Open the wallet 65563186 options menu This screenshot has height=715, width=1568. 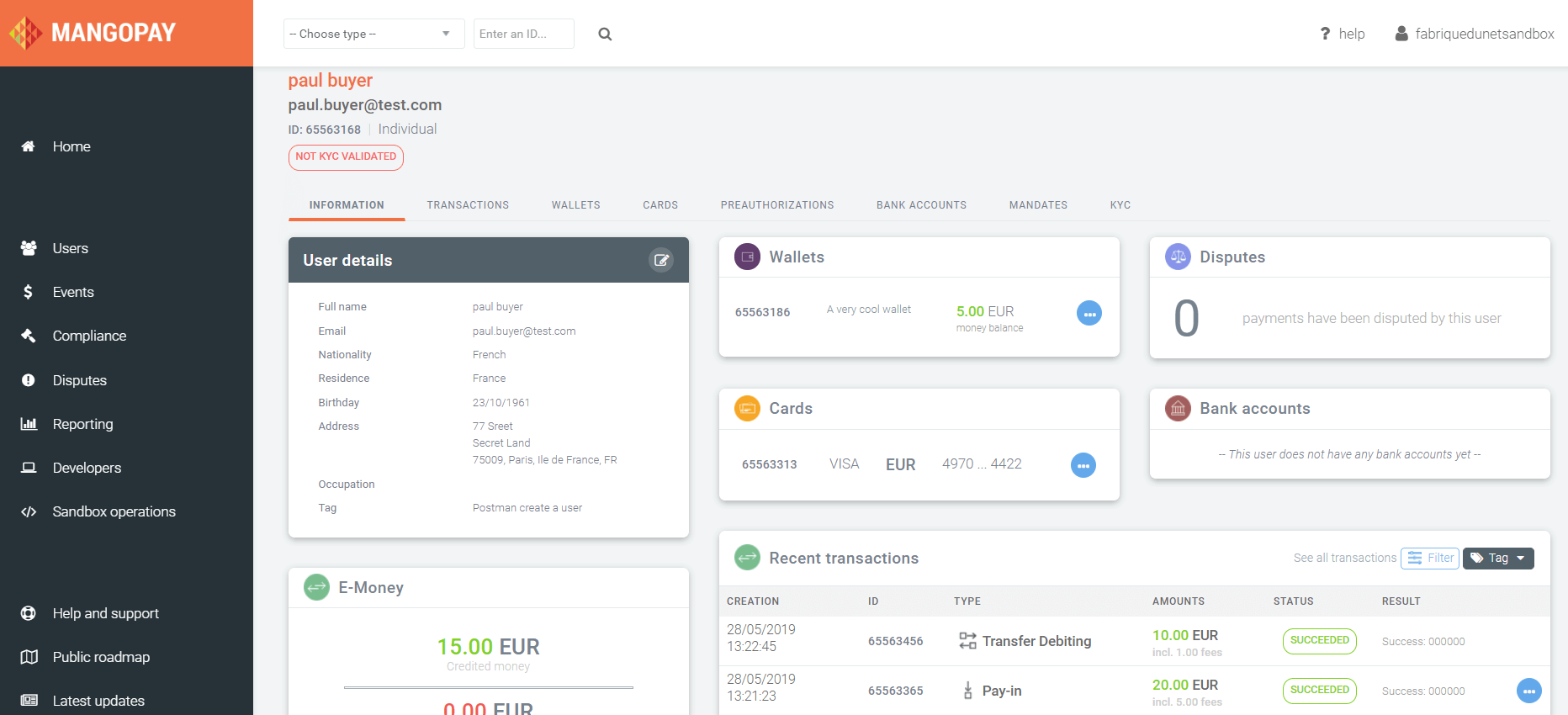[x=1089, y=314]
